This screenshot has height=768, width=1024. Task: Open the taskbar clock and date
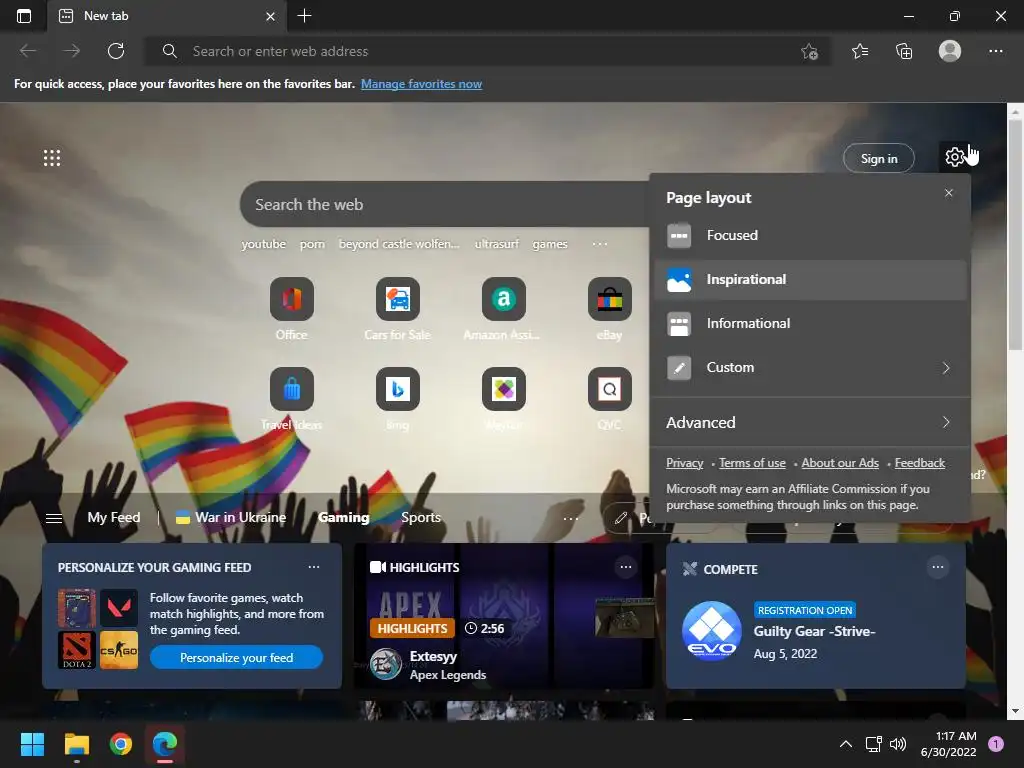pyautogui.click(x=948, y=744)
